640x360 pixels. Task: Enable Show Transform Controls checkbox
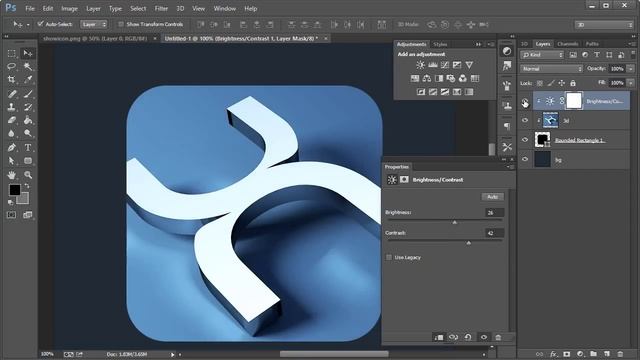point(121,24)
